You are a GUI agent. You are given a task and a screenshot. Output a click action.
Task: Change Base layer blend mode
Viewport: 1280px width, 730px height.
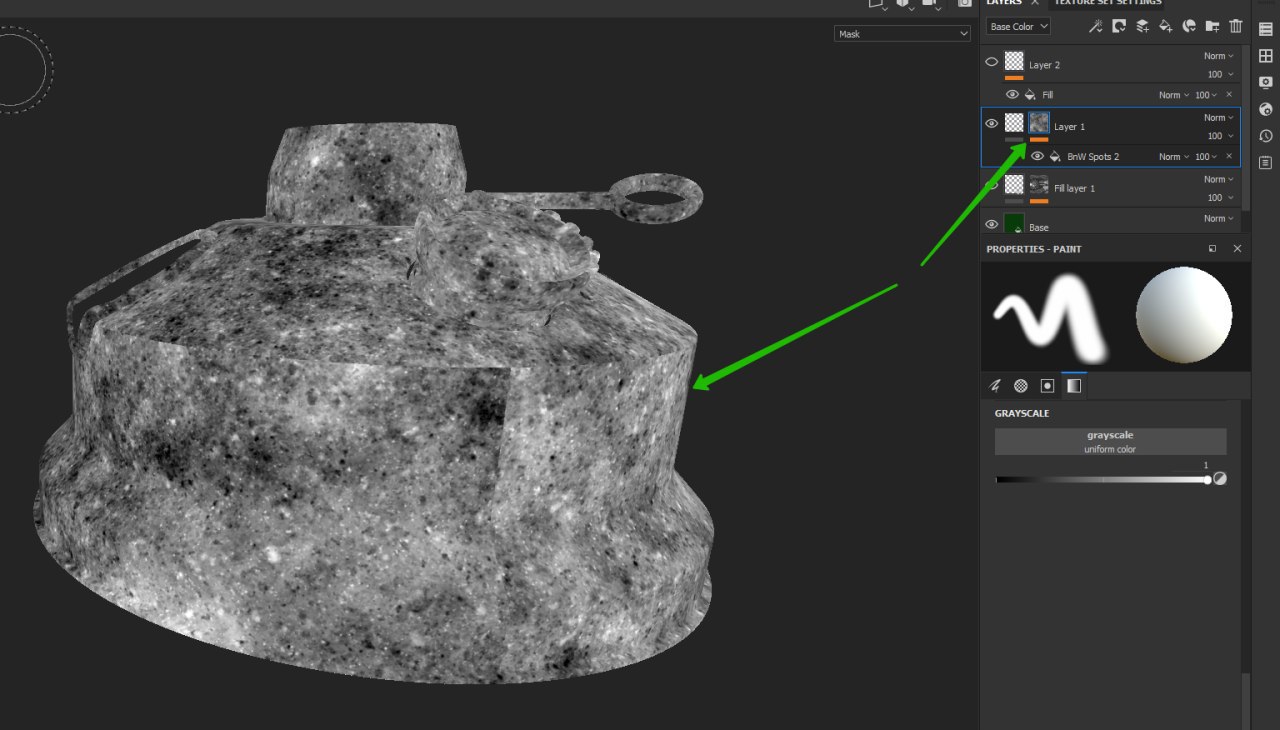pyautogui.click(x=1218, y=219)
